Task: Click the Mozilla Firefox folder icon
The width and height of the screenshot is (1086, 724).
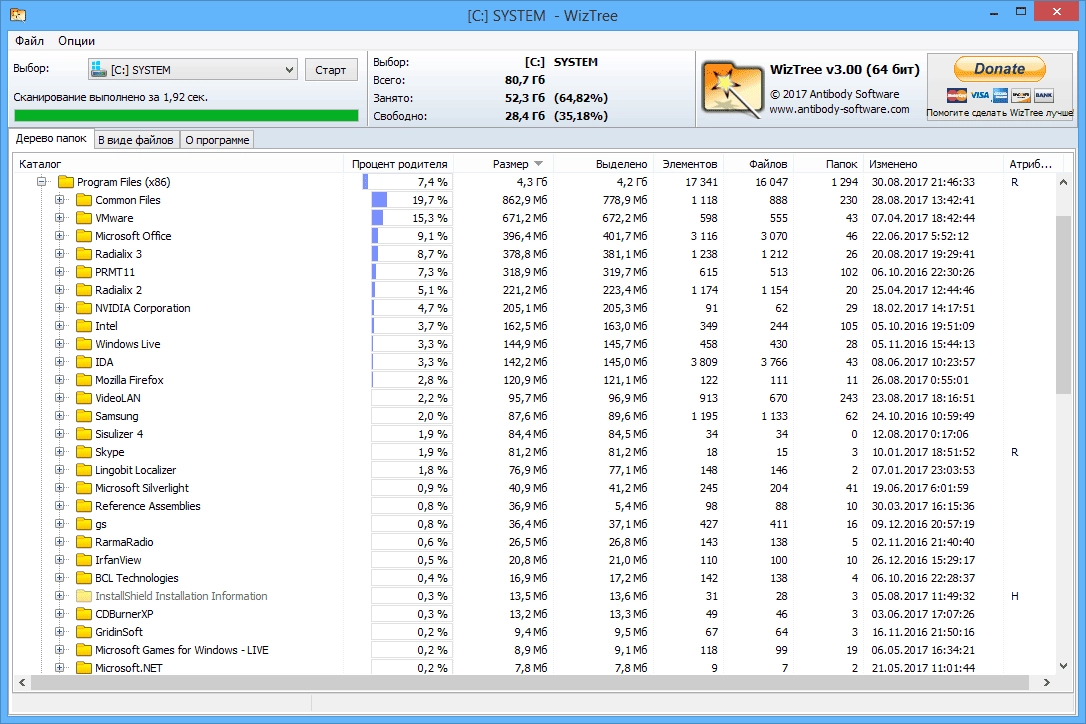Action: click(x=84, y=380)
